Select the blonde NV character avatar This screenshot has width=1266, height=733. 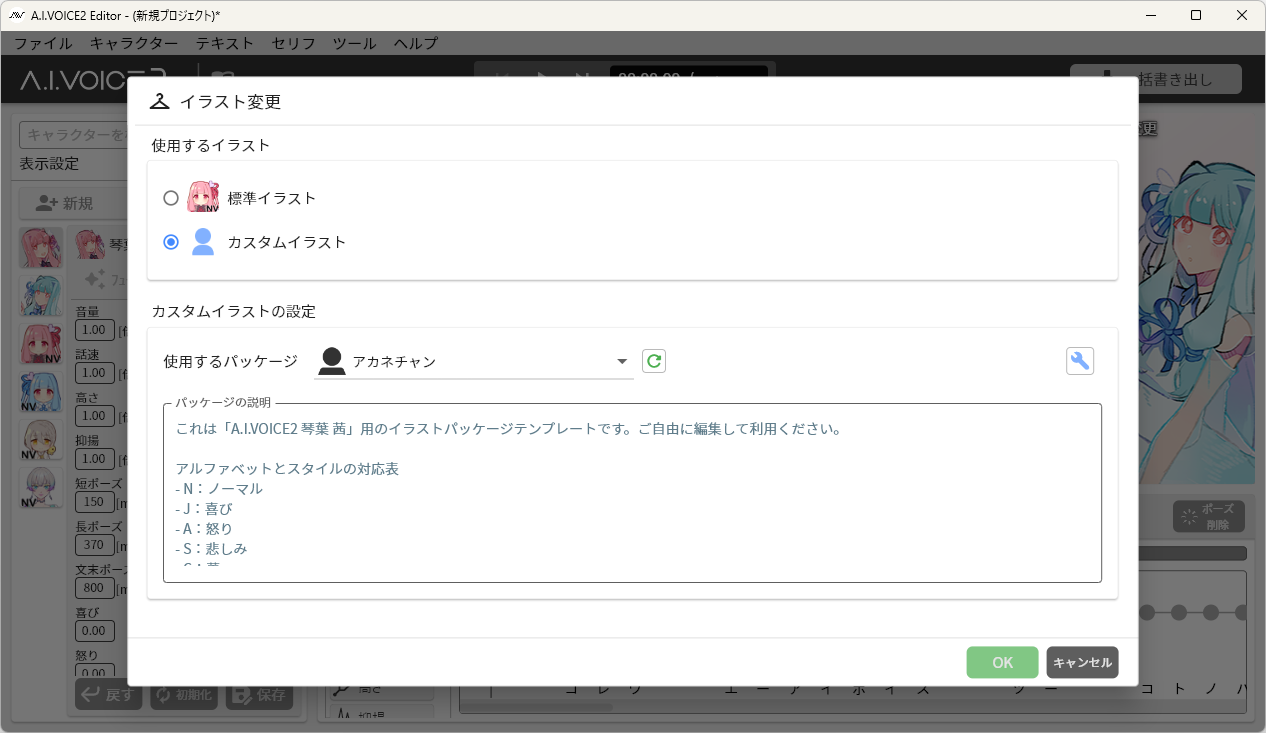point(41,440)
